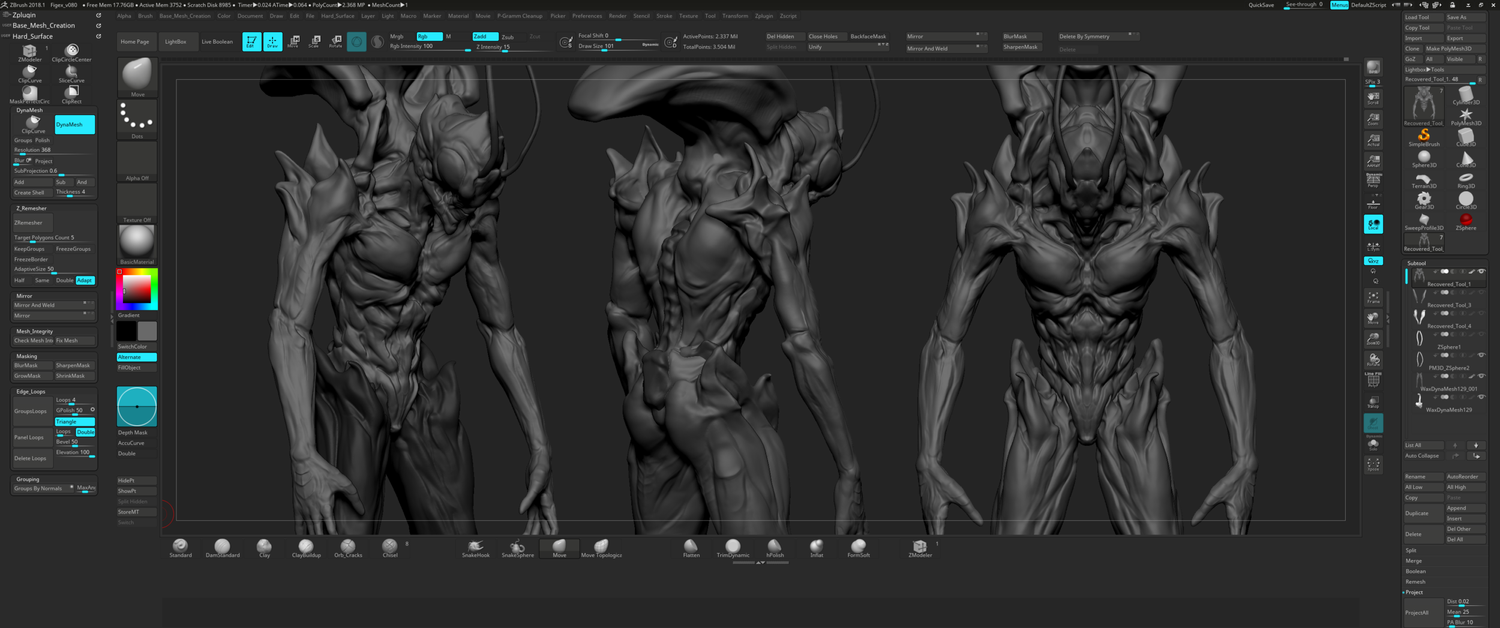Image resolution: width=1500 pixels, height=628 pixels.
Task: Select the ClipCurve brush icon
Action: 29,72
